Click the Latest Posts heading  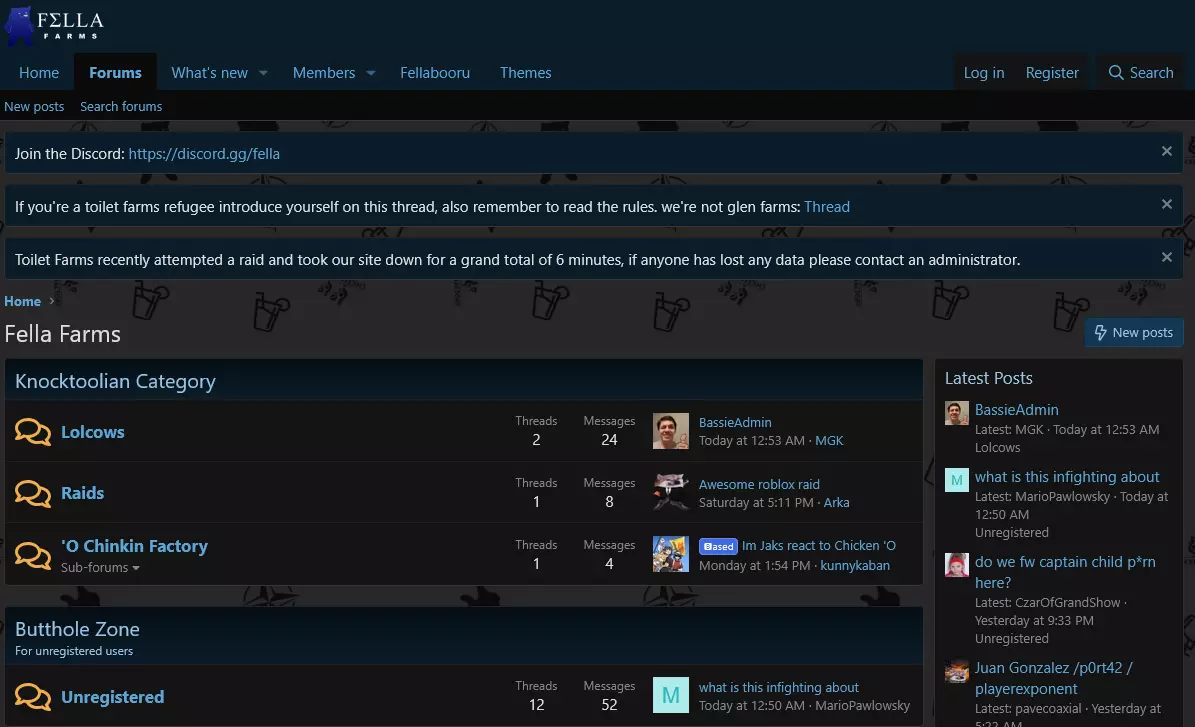988,378
